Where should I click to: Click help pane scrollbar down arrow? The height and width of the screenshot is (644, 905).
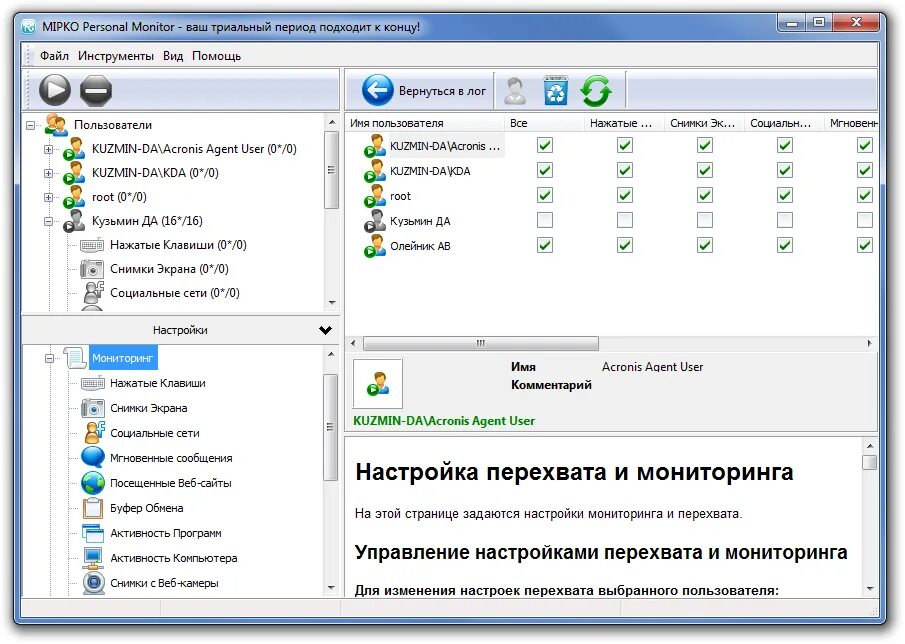click(x=870, y=589)
